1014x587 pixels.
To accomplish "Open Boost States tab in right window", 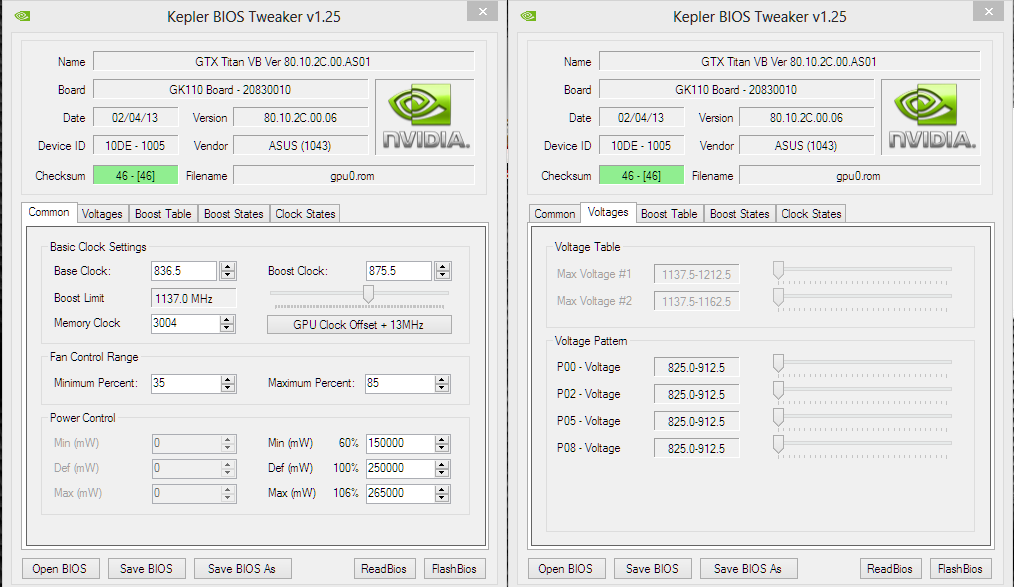I will 739,214.
